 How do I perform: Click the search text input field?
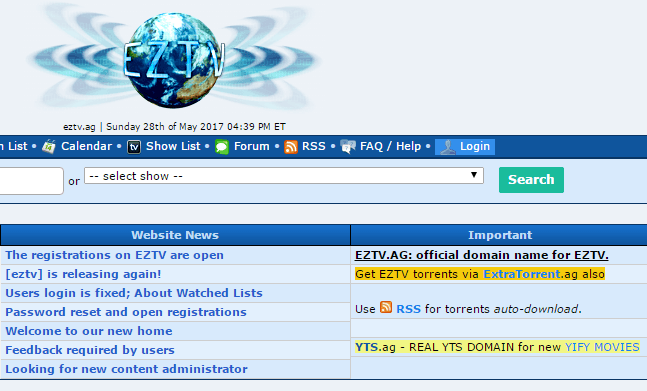click(x=31, y=181)
